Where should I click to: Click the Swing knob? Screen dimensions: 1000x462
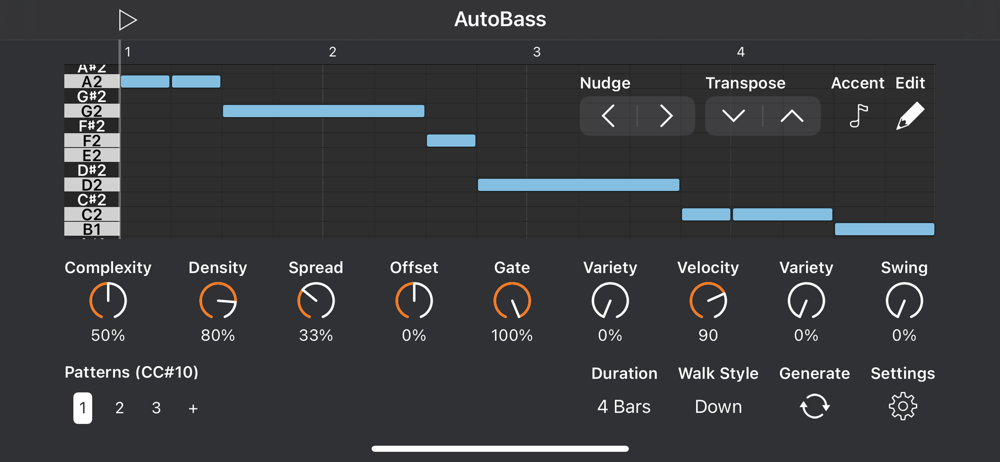pos(904,300)
